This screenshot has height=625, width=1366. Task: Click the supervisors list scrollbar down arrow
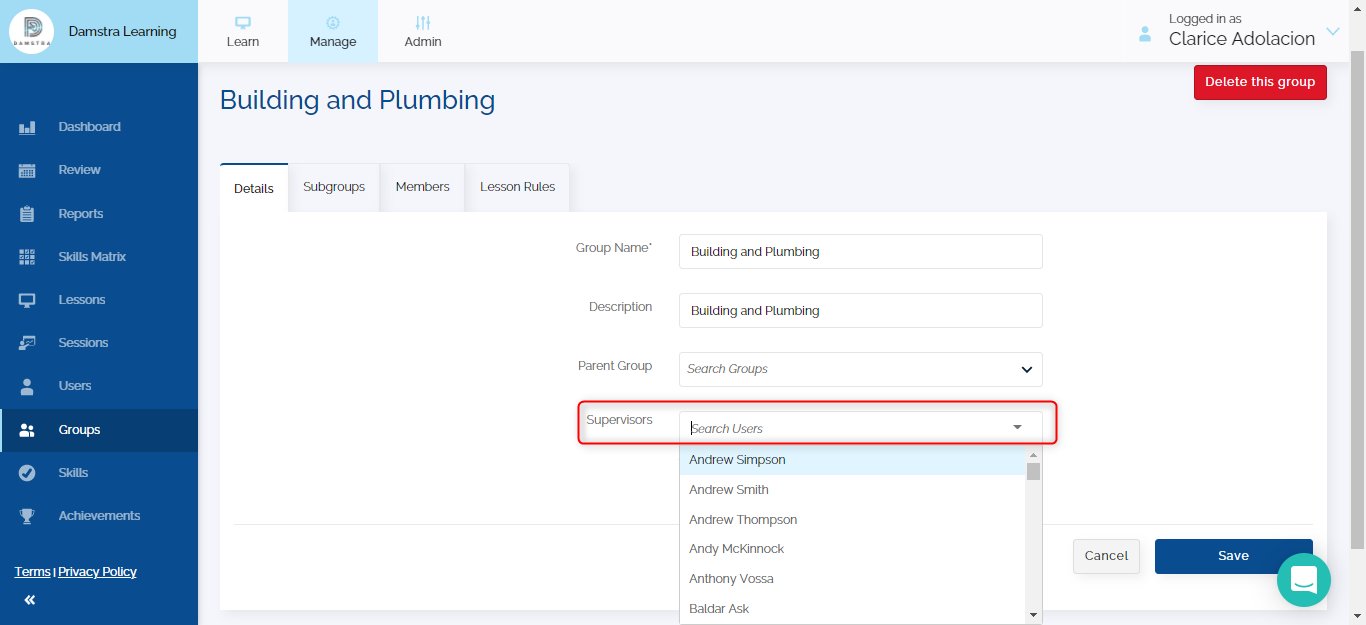tap(1033, 615)
